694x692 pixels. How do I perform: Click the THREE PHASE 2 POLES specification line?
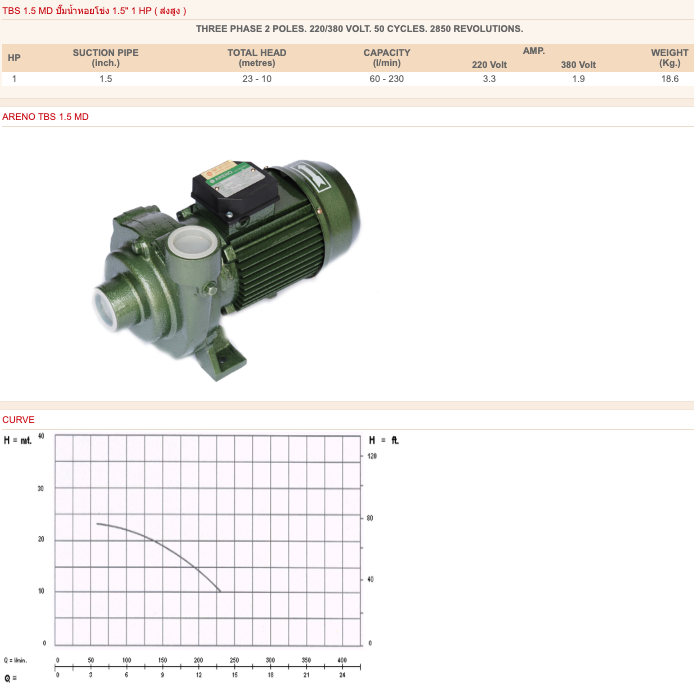point(359,29)
